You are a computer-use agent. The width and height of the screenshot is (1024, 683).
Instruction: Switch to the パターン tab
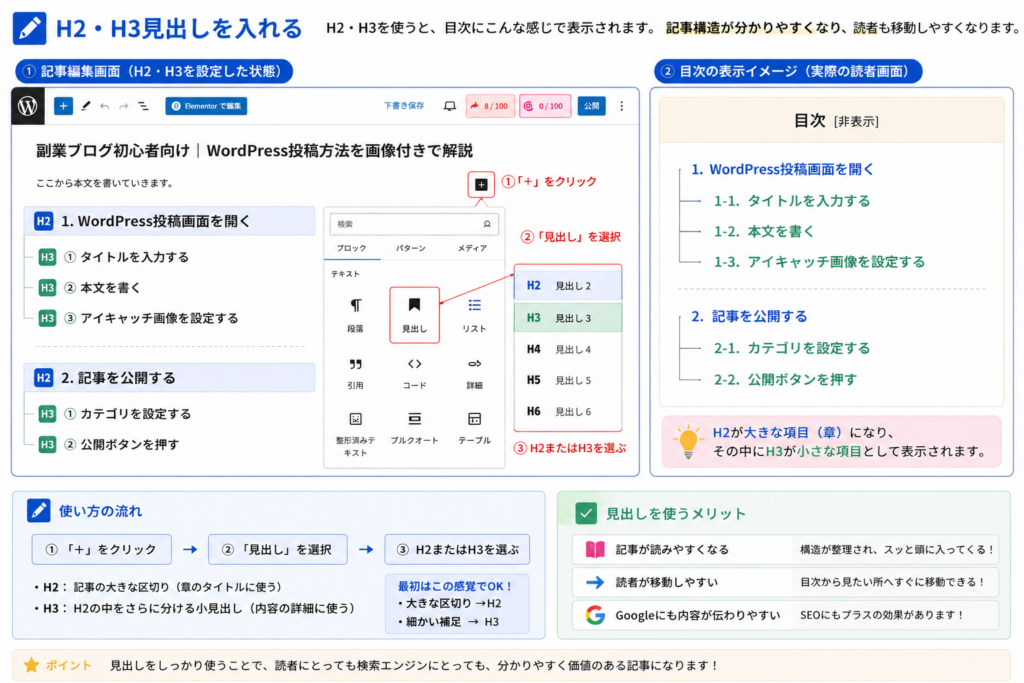[410, 248]
